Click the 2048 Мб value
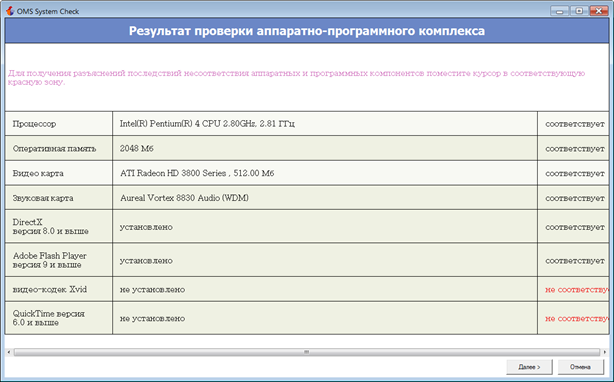 [137, 149]
